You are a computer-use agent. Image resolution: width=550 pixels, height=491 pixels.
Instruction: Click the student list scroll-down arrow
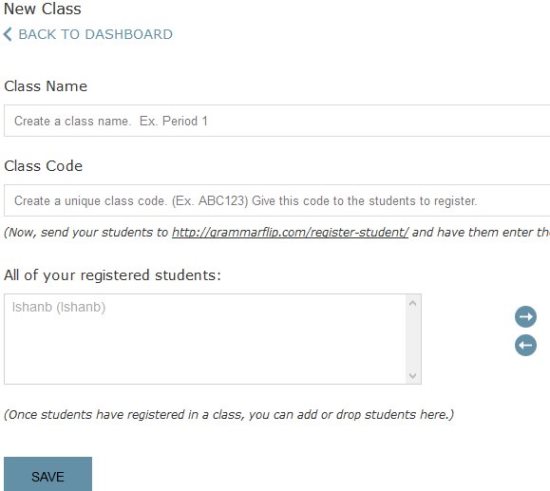[413, 376]
